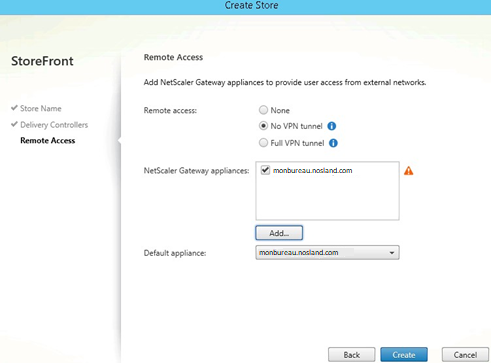Select the No VPN tunnel radio button
Image resolution: width=491 pixels, height=363 pixels.
(x=263, y=126)
